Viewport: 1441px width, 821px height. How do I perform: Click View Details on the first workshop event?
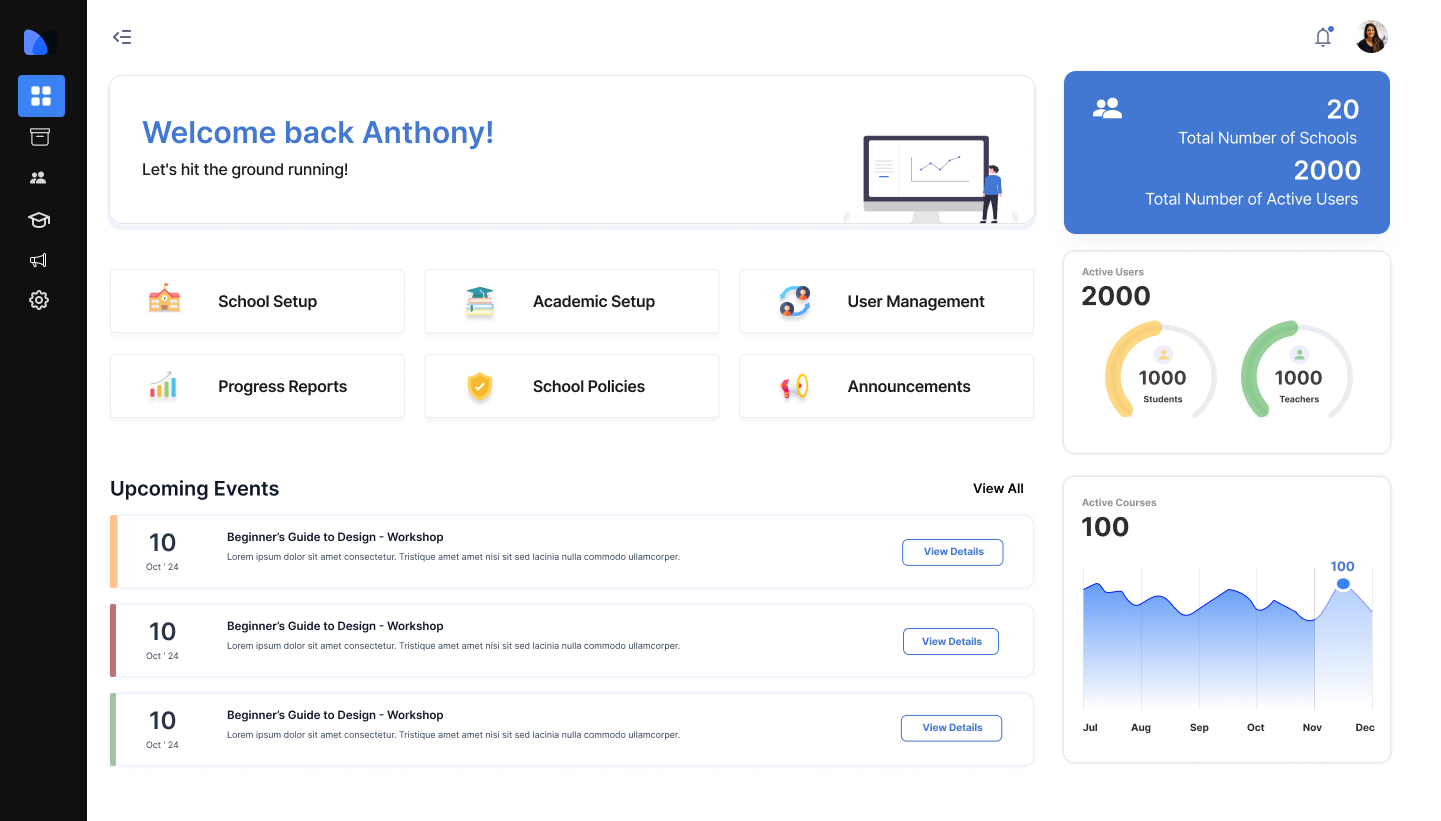point(952,552)
